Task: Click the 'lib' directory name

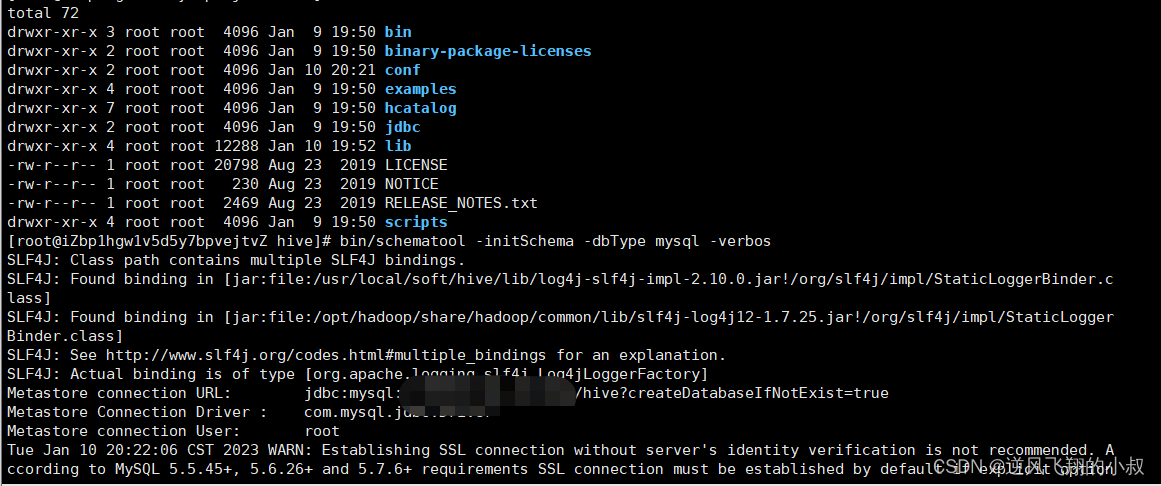Action: point(398,146)
